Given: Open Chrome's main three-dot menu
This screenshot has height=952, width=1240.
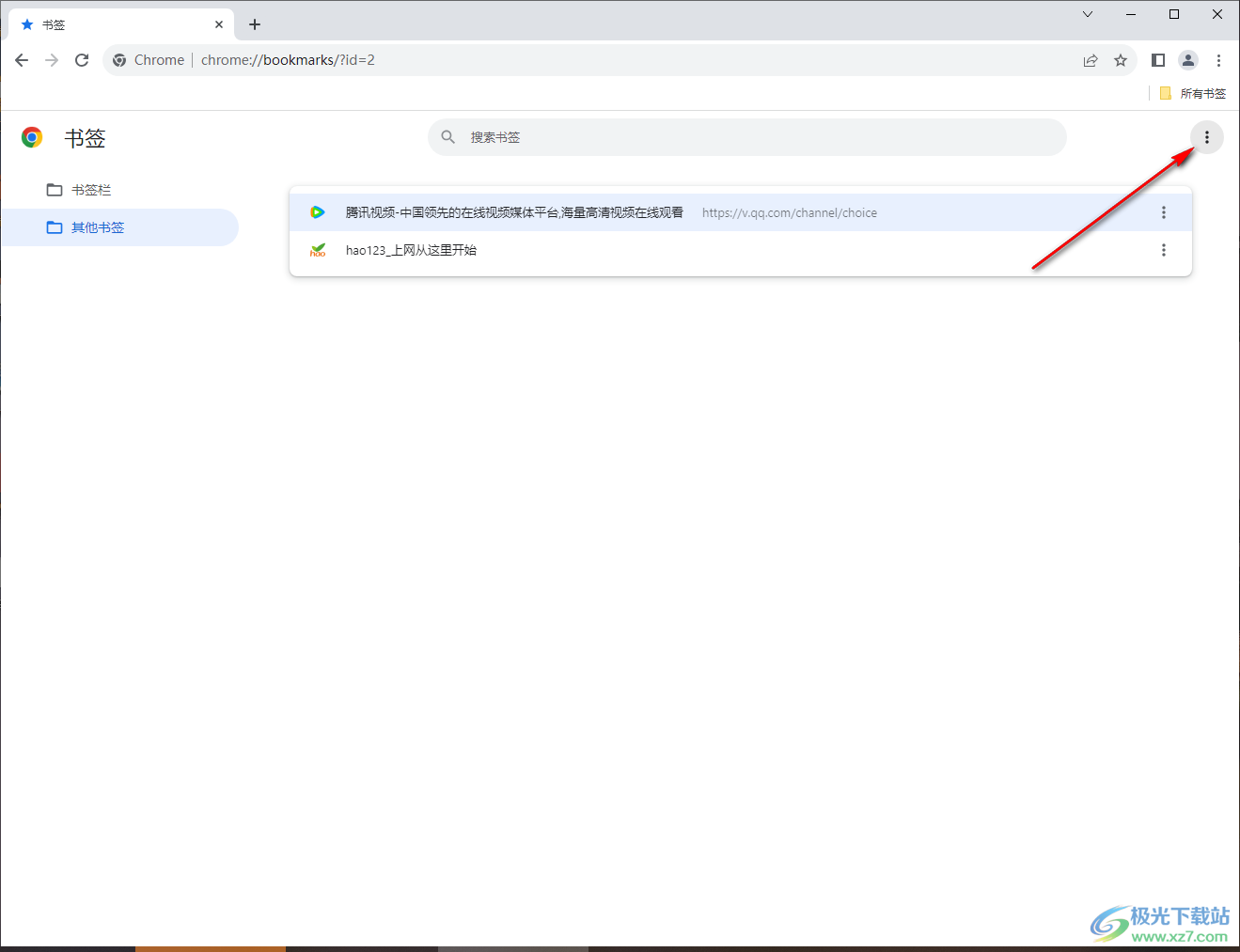Looking at the screenshot, I should pos(1218,60).
